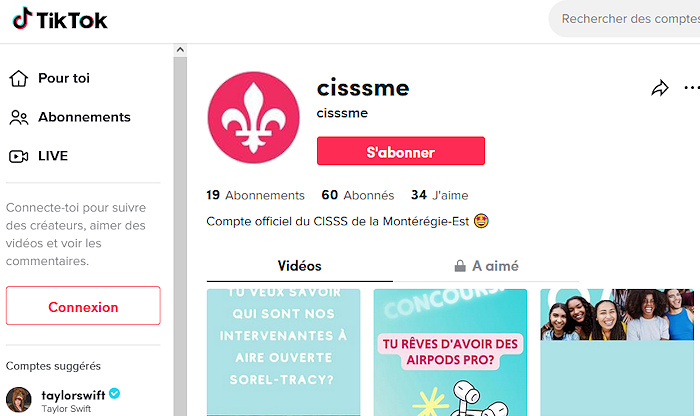The height and width of the screenshot is (416, 700).
Task: Open the three-dots more options menu
Action: [692, 87]
